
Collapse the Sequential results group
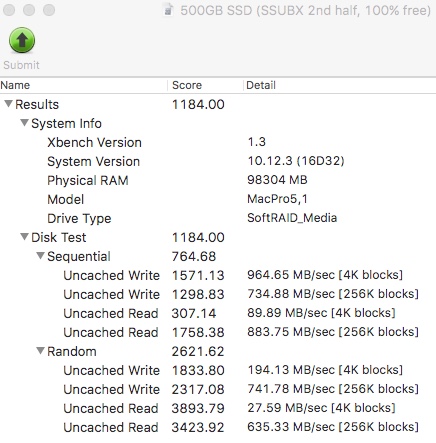tap(40, 256)
